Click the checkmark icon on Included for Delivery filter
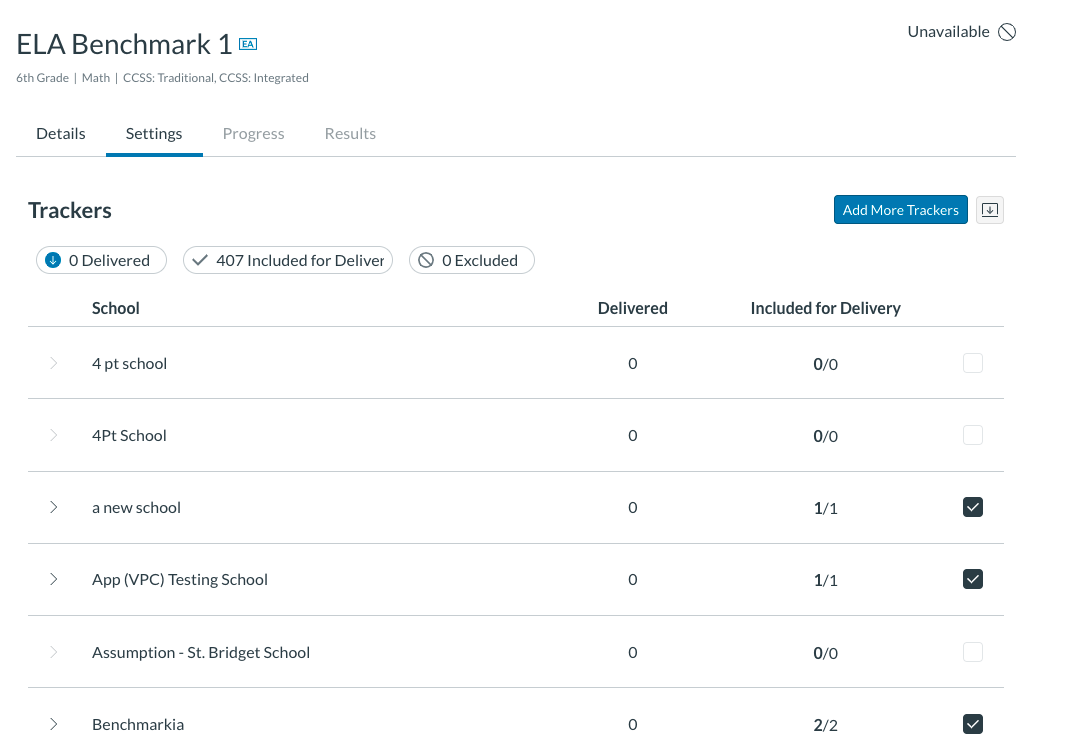Viewport: 1070px width, 741px height. click(200, 260)
